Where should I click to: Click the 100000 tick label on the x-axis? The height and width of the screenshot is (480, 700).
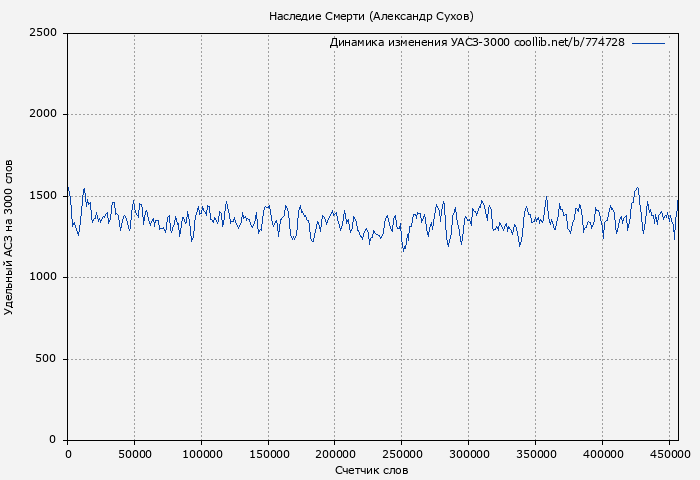coord(201,455)
